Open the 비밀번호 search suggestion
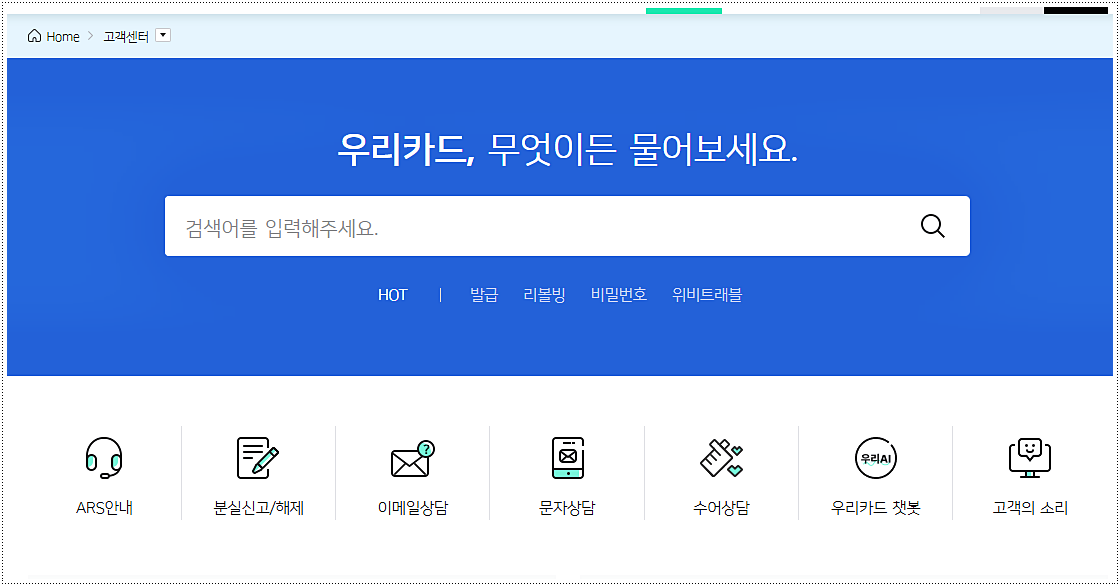The height and width of the screenshot is (586, 1120). tap(617, 294)
